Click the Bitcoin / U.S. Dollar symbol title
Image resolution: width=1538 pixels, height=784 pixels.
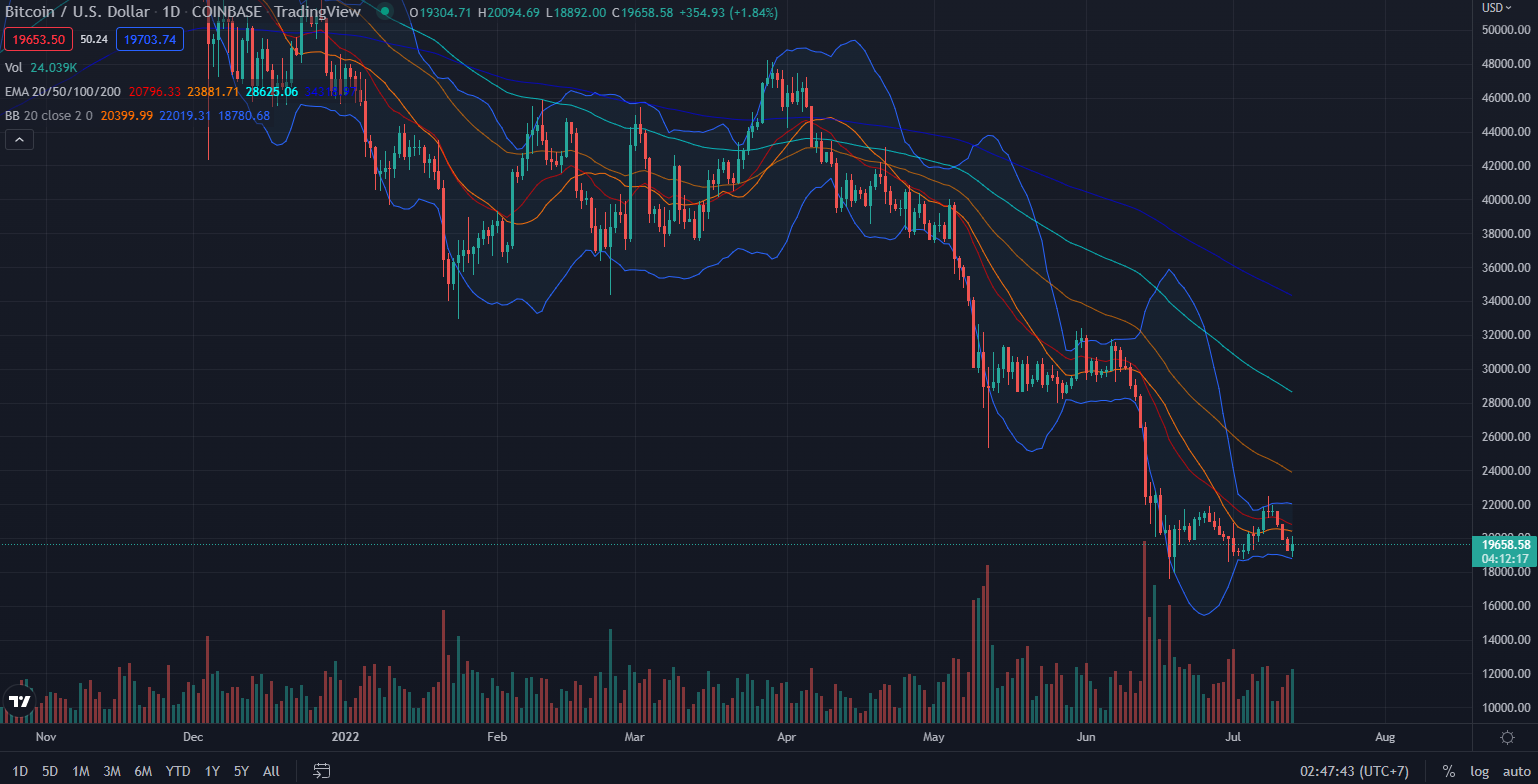coord(77,12)
